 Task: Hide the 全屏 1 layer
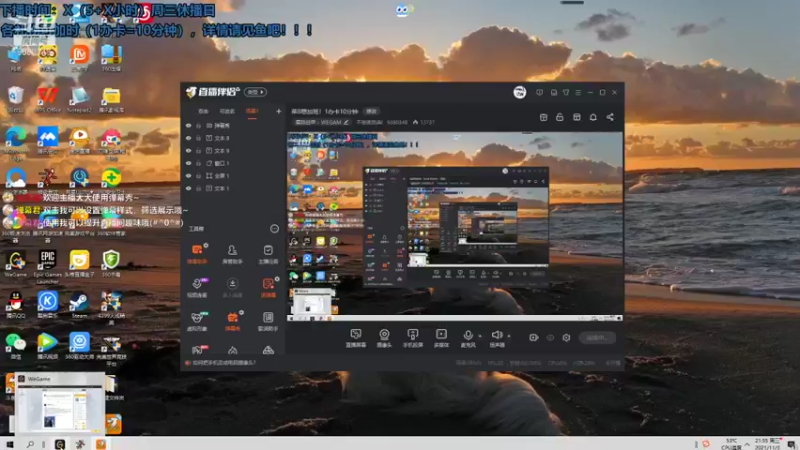pos(188,176)
